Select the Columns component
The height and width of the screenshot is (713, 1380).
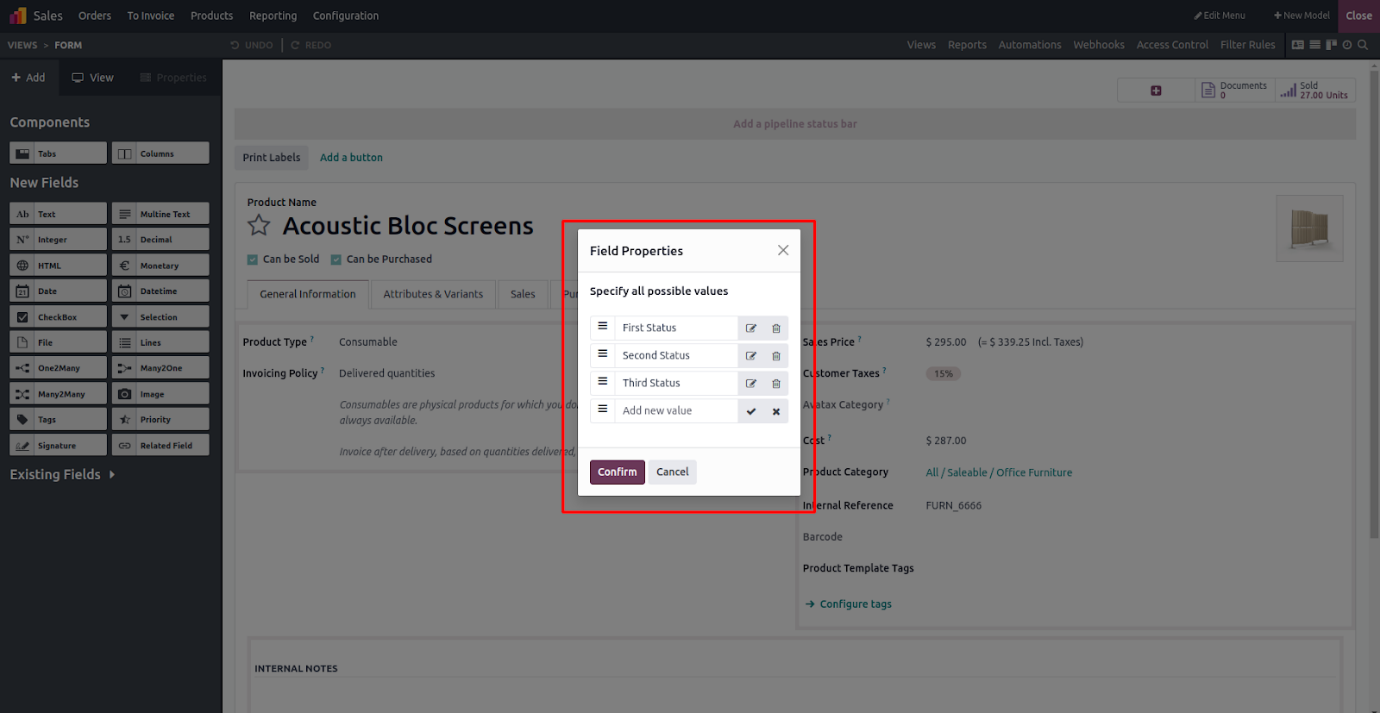[160, 153]
